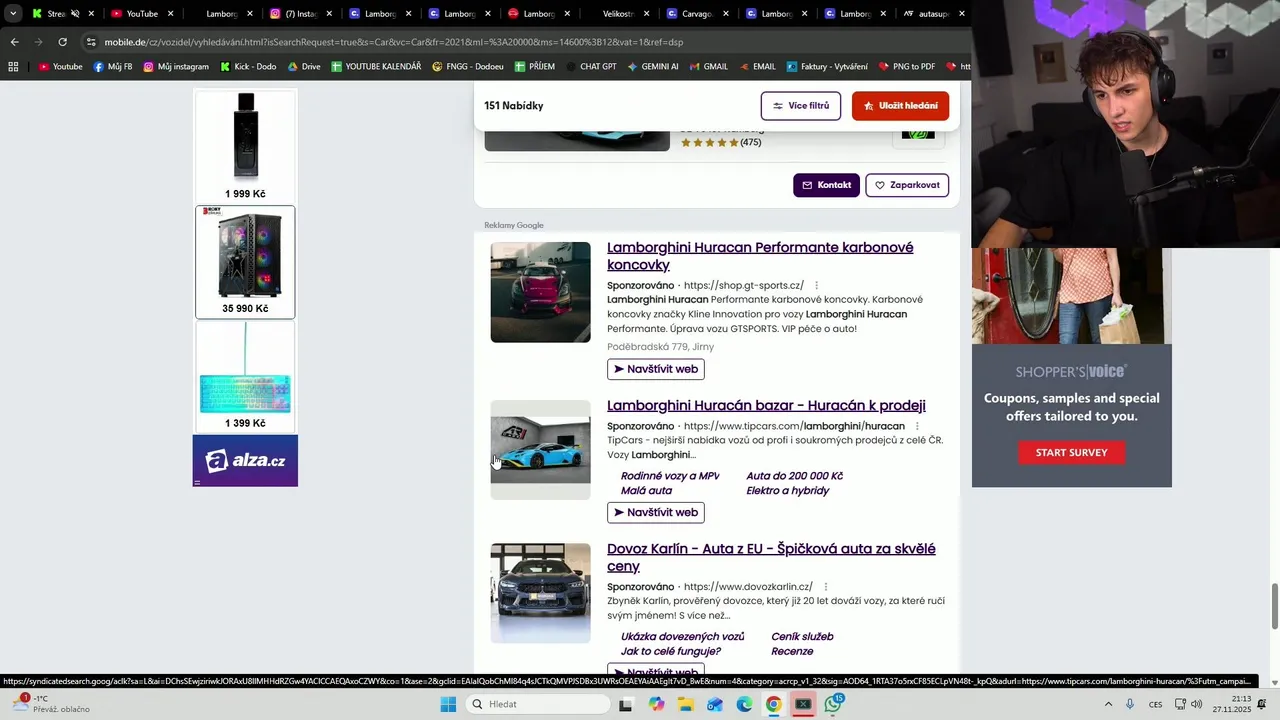
Task: Click the keyboard product for 1 399 Kč
Action: [245, 377]
